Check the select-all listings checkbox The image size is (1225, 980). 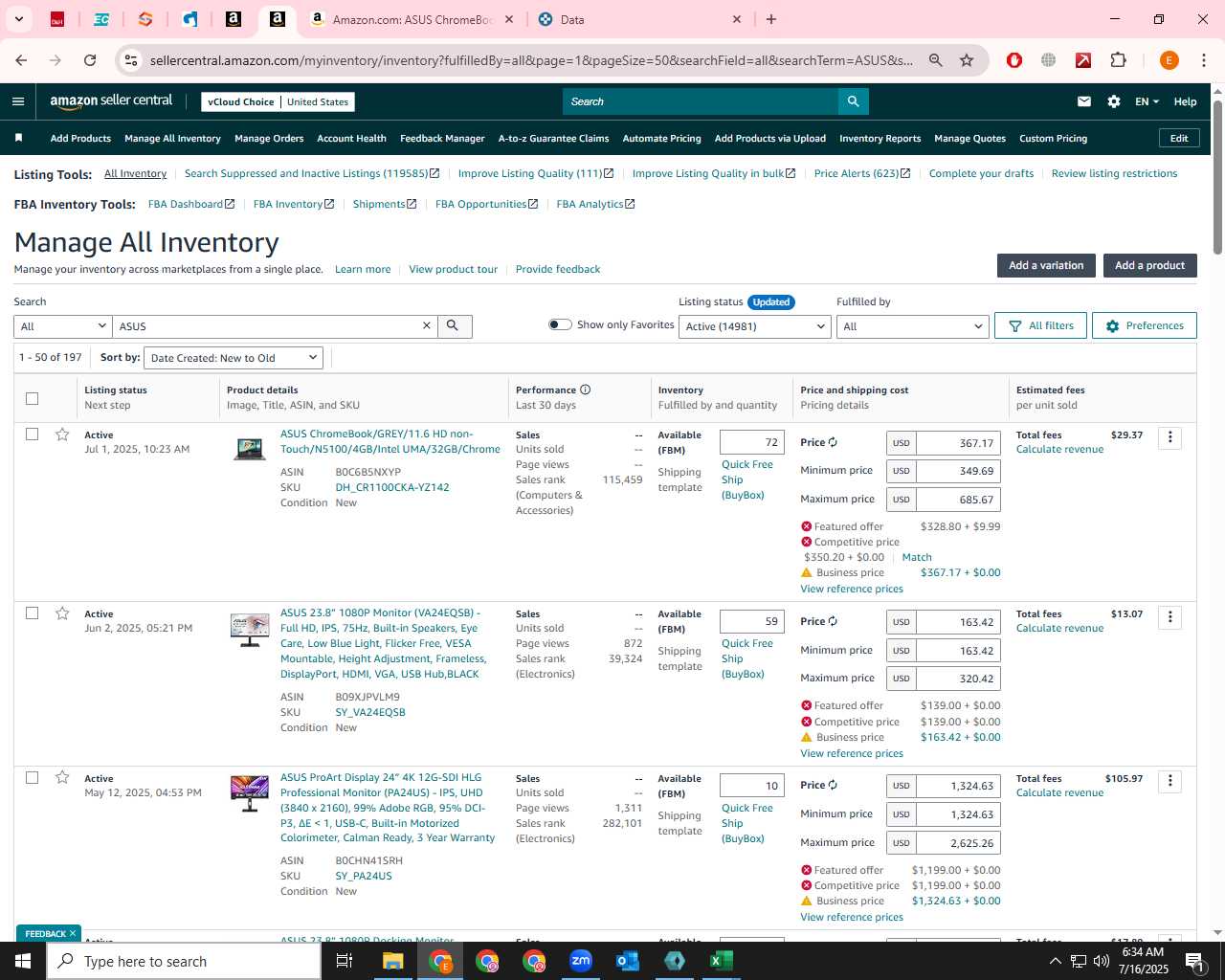coord(32,398)
